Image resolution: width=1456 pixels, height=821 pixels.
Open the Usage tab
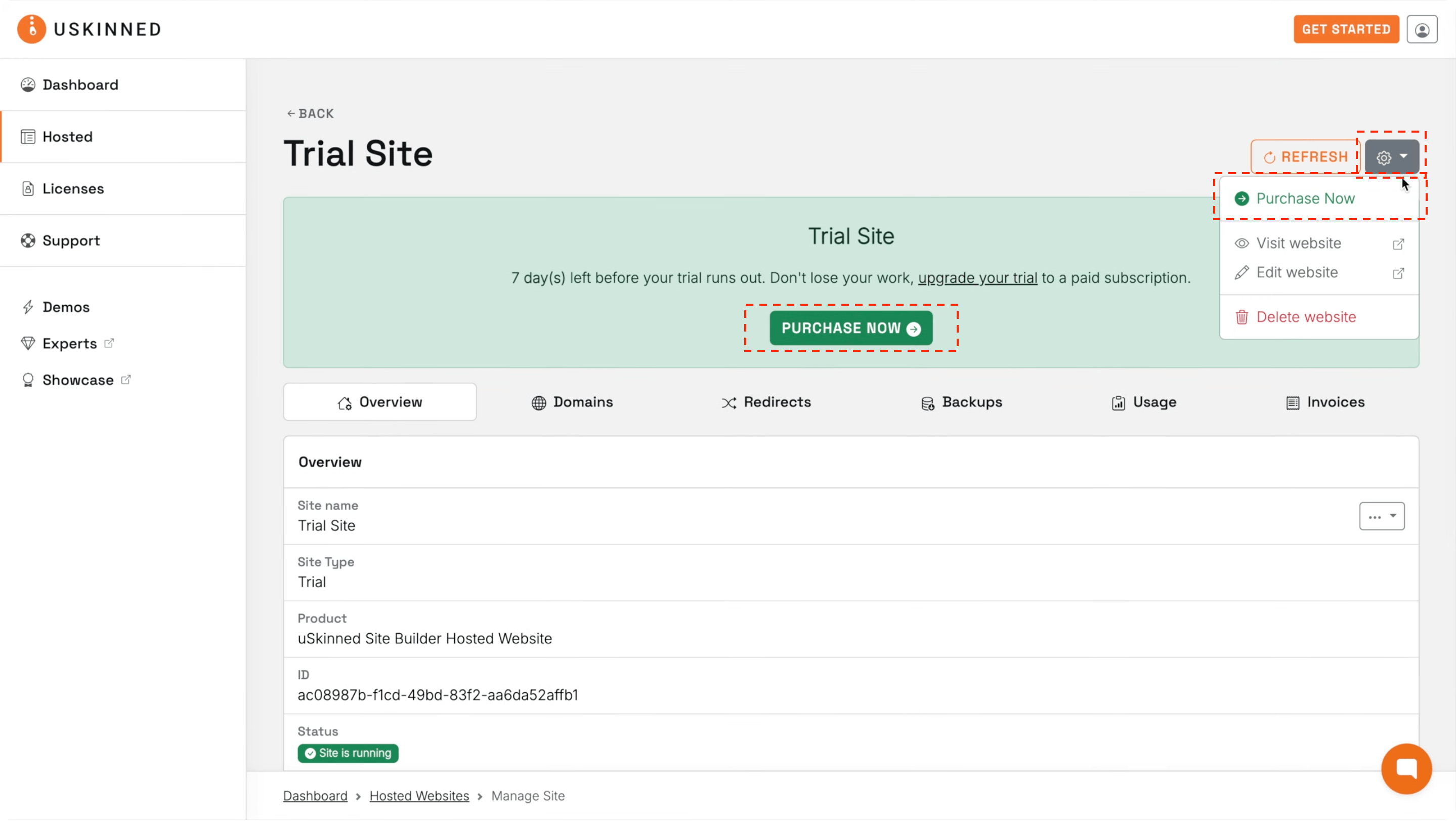[x=1144, y=402]
